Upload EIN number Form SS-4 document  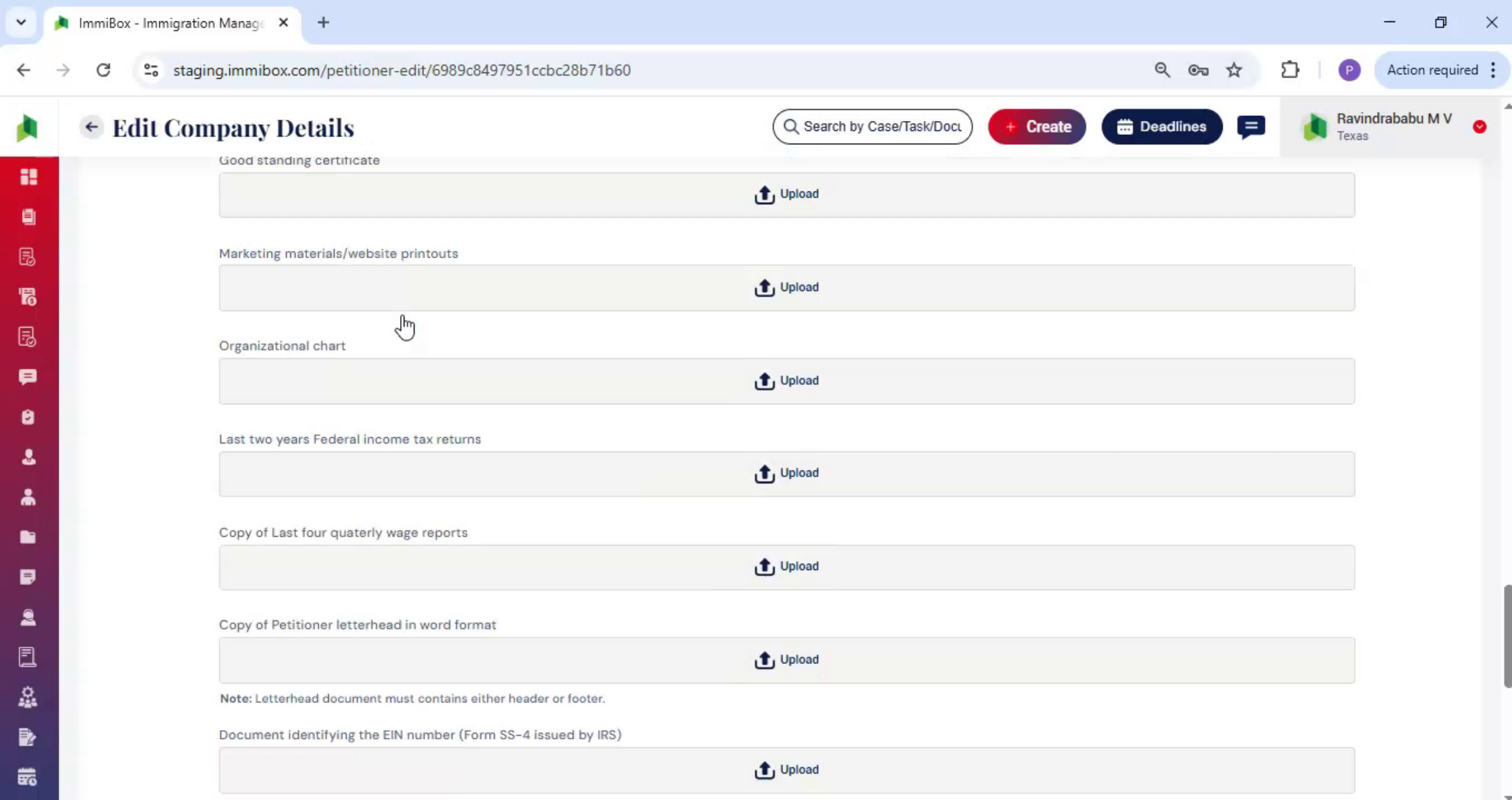tap(787, 770)
